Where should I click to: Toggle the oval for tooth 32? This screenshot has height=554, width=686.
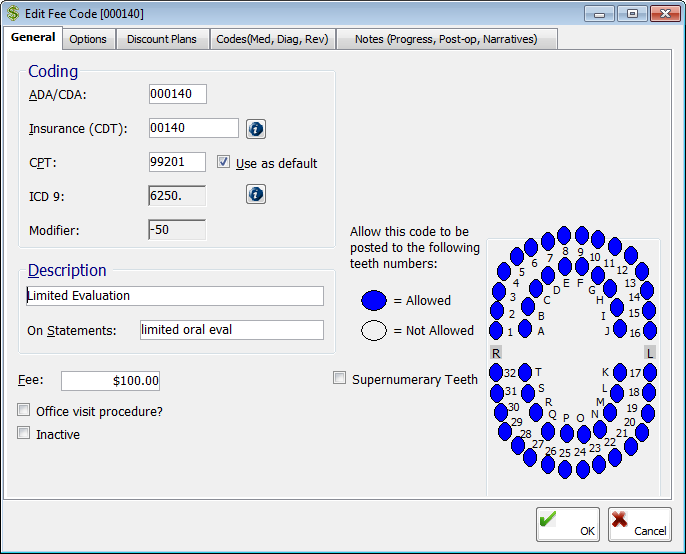(496, 372)
